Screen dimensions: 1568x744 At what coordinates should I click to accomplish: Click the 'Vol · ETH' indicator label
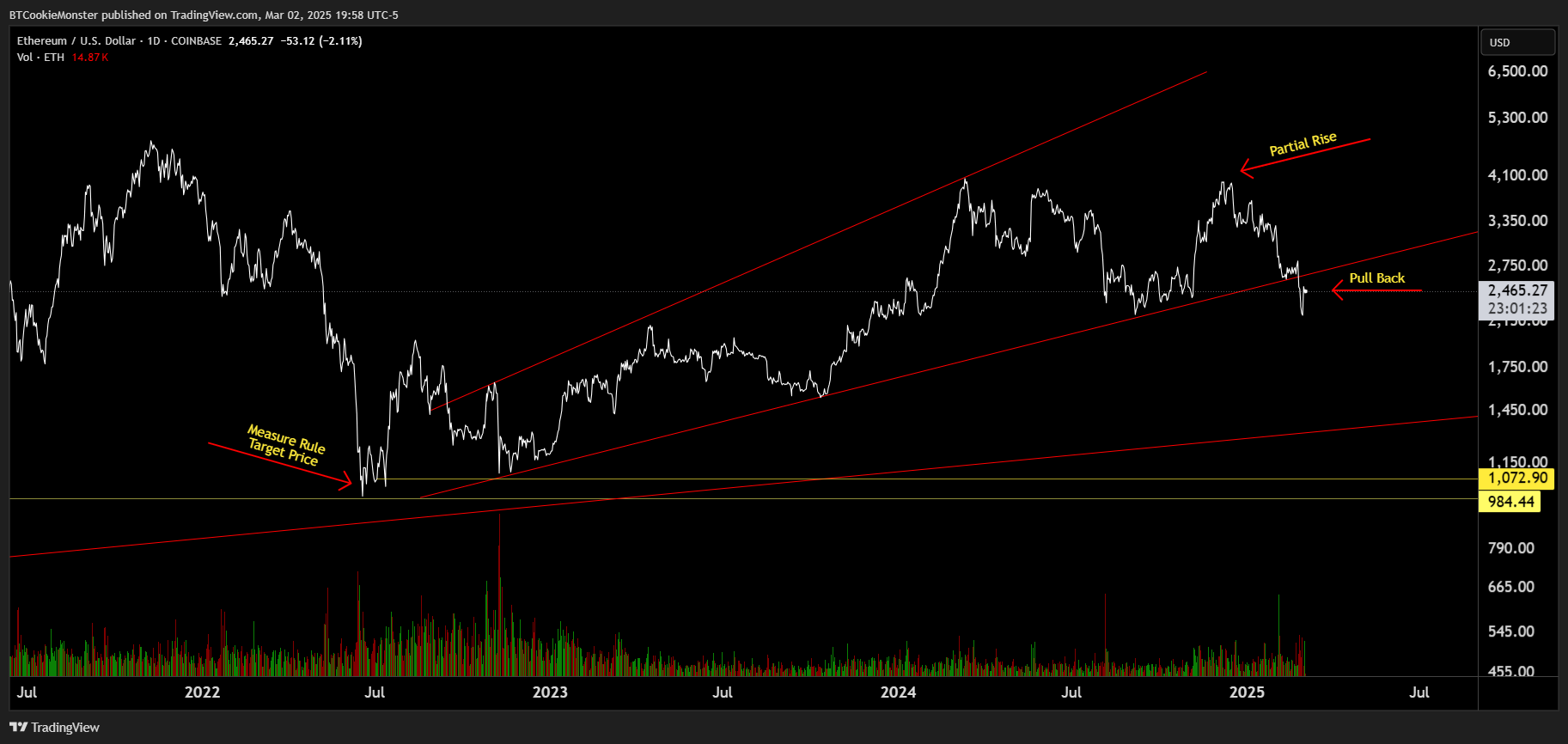pos(40,58)
